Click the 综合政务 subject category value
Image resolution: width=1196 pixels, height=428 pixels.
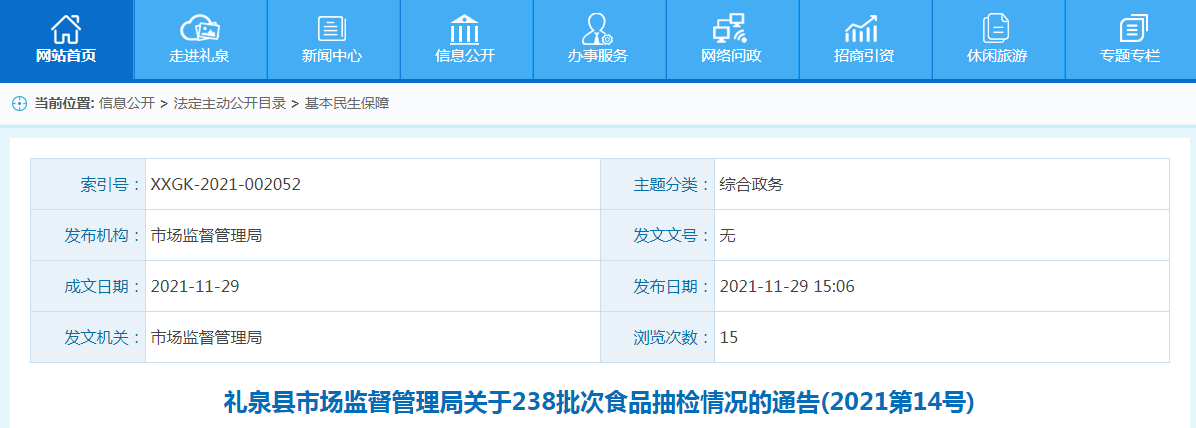click(x=751, y=184)
